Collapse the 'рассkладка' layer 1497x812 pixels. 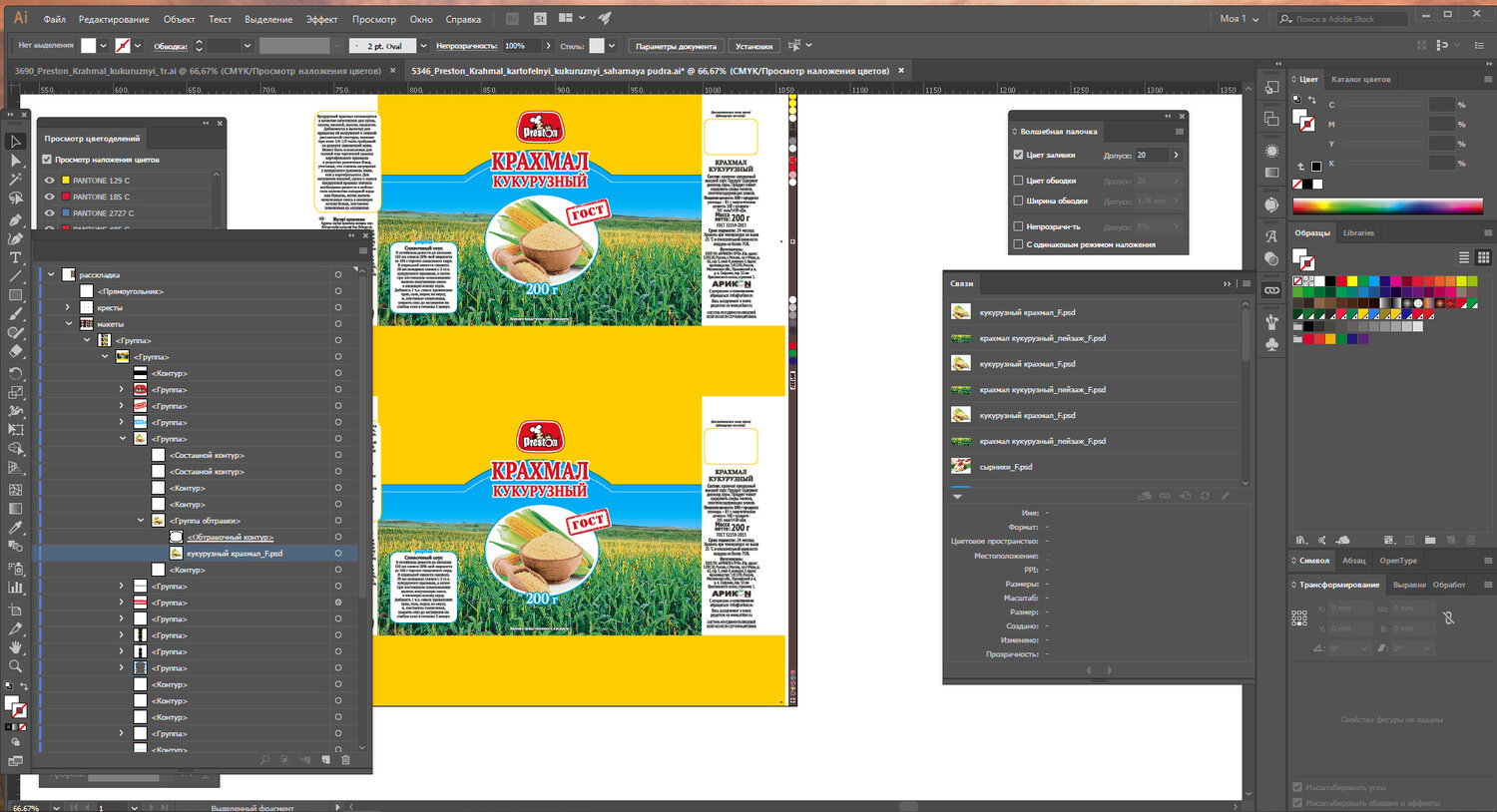click(51, 274)
